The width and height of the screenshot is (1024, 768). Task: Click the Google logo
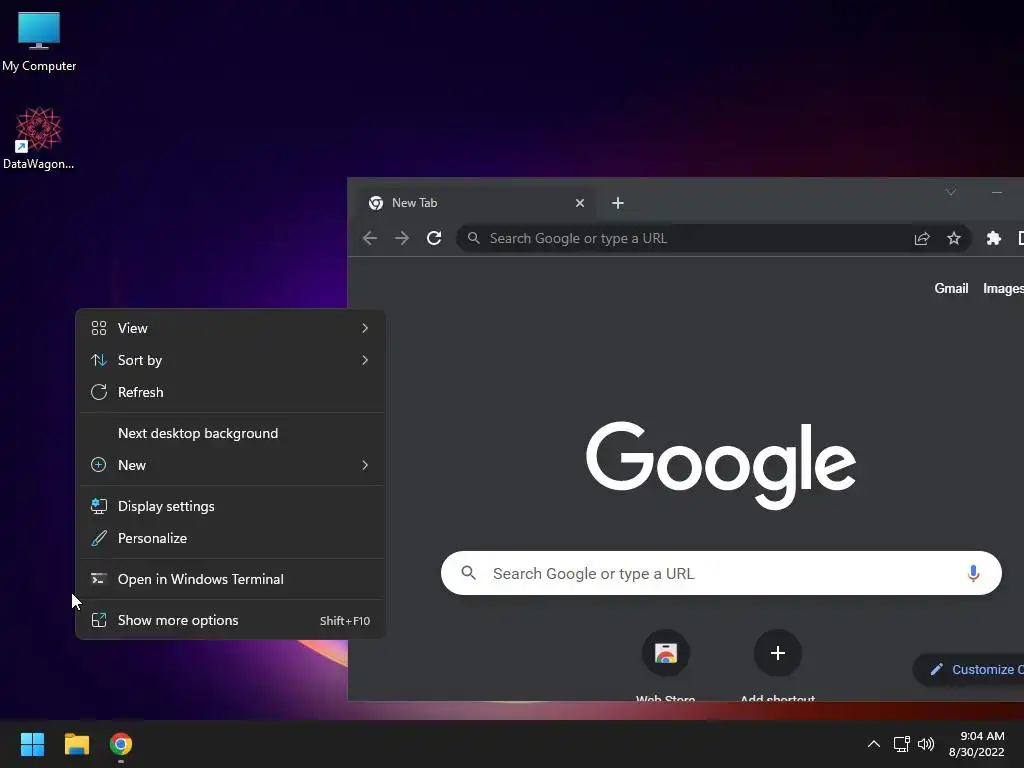[721, 465]
